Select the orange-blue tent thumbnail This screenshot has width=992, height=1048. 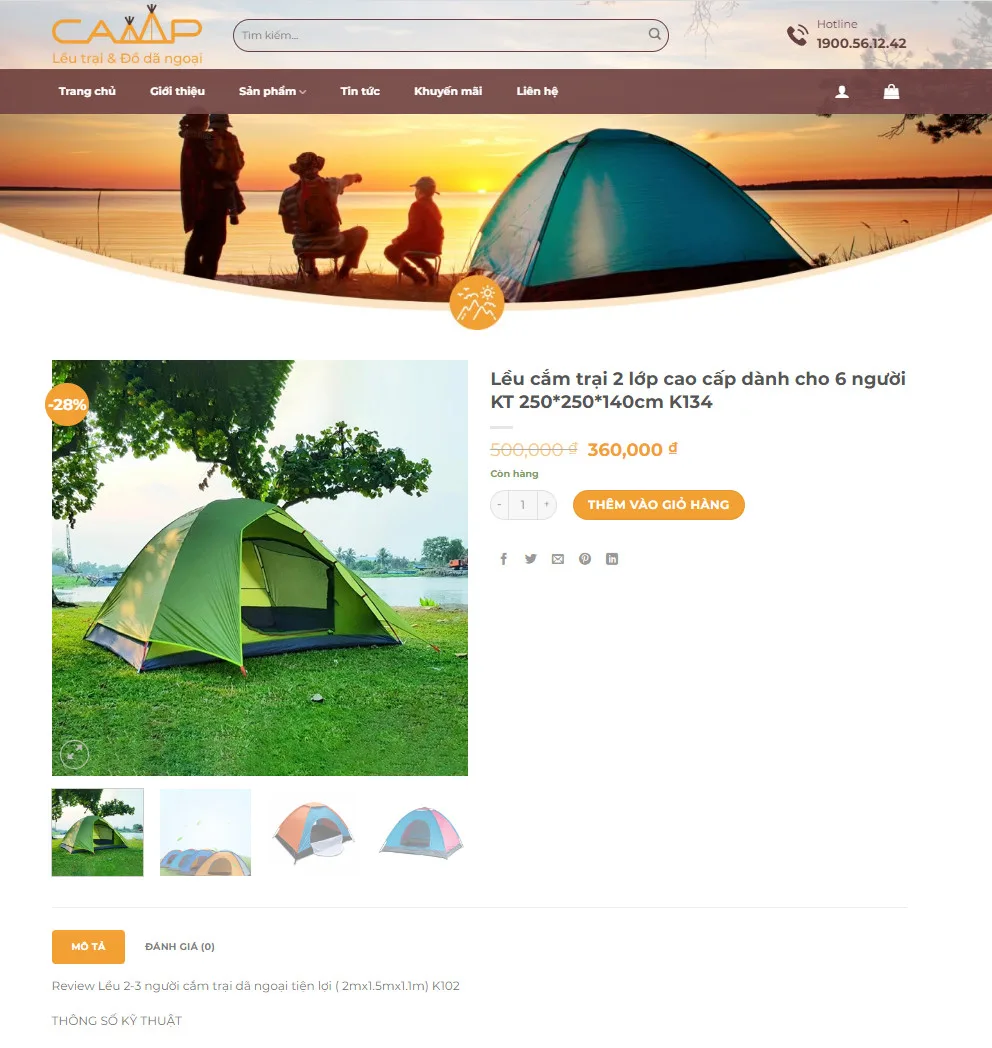pyautogui.click(x=314, y=832)
